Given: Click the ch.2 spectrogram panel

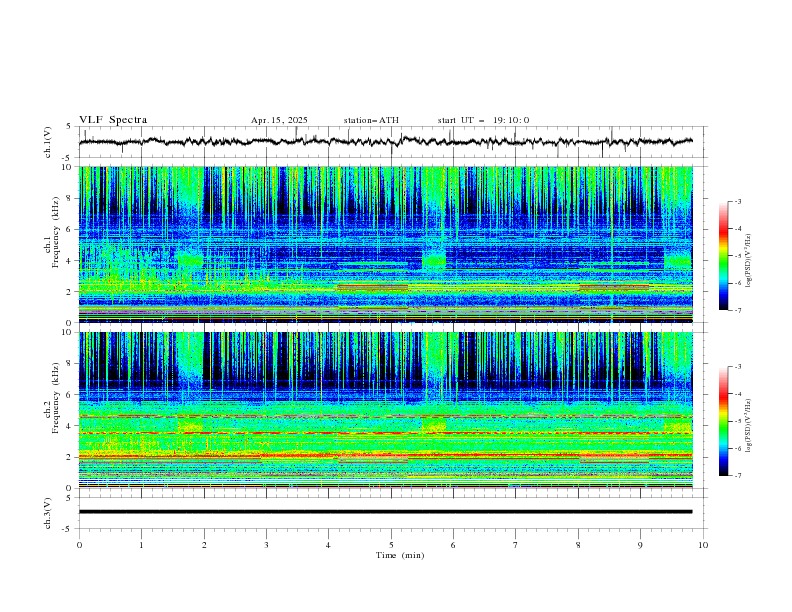Looking at the screenshot, I should (385, 410).
